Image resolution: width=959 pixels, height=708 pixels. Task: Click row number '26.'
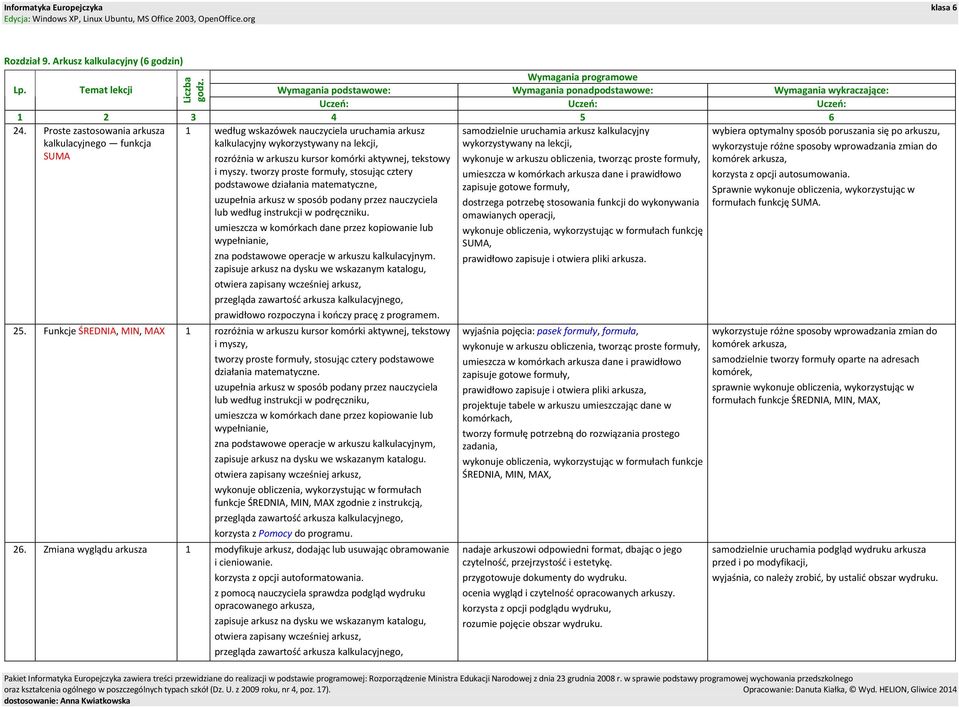pyautogui.click(x=20, y=549)
